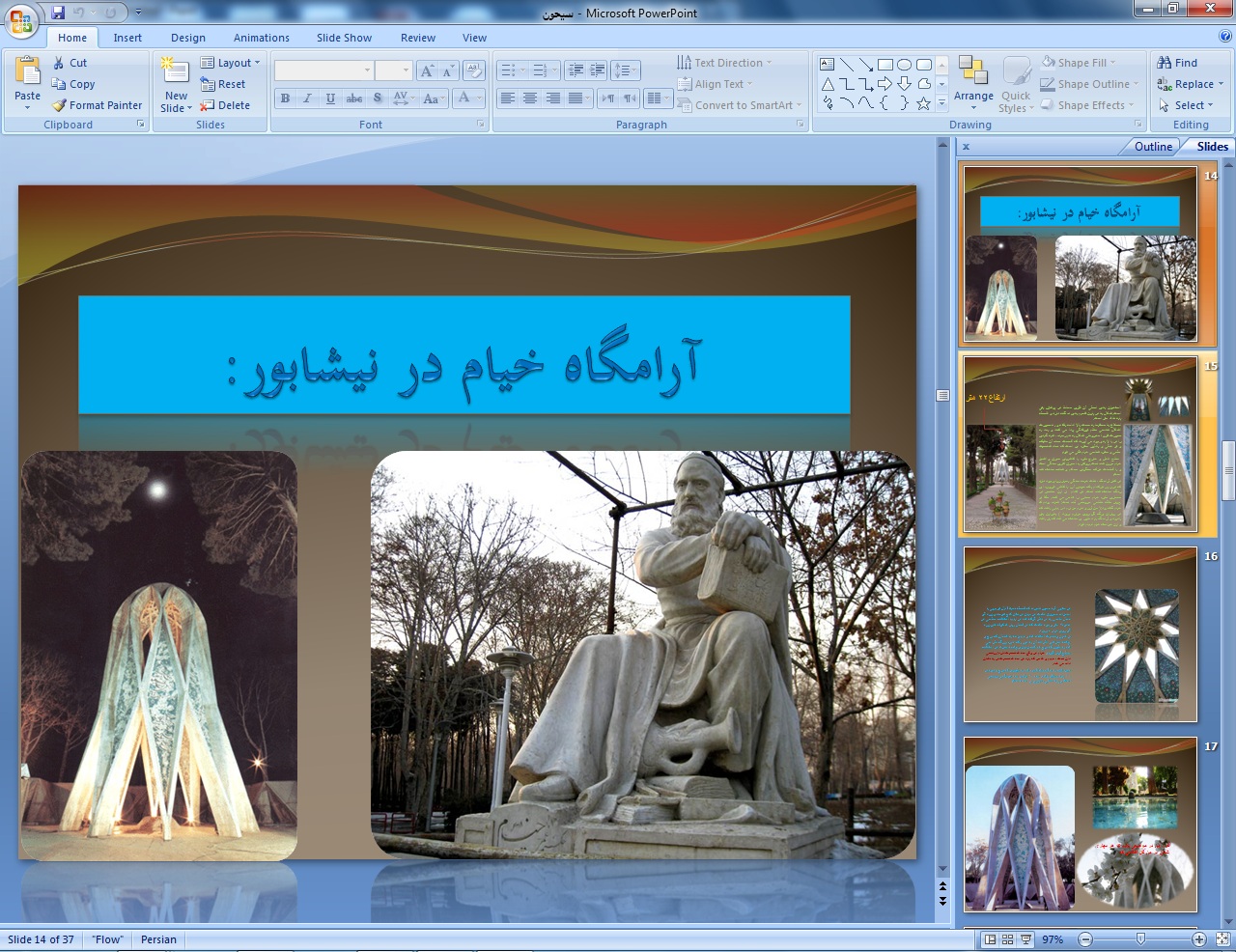Click the Arrange icon in Drawing group
Screen dimensions: 1236x952
[973, 72]
